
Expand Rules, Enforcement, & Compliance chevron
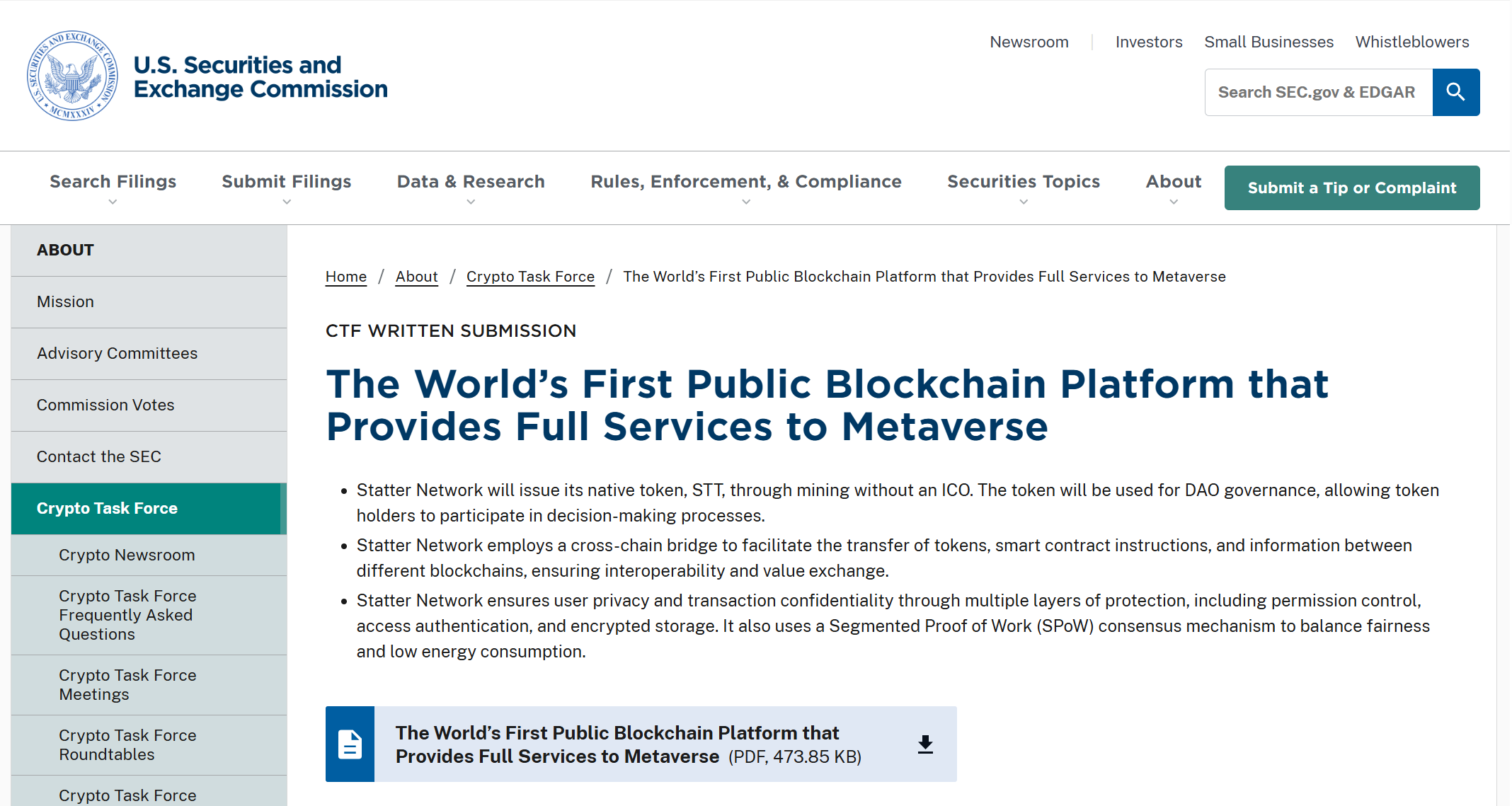click(x=746, y=202)
